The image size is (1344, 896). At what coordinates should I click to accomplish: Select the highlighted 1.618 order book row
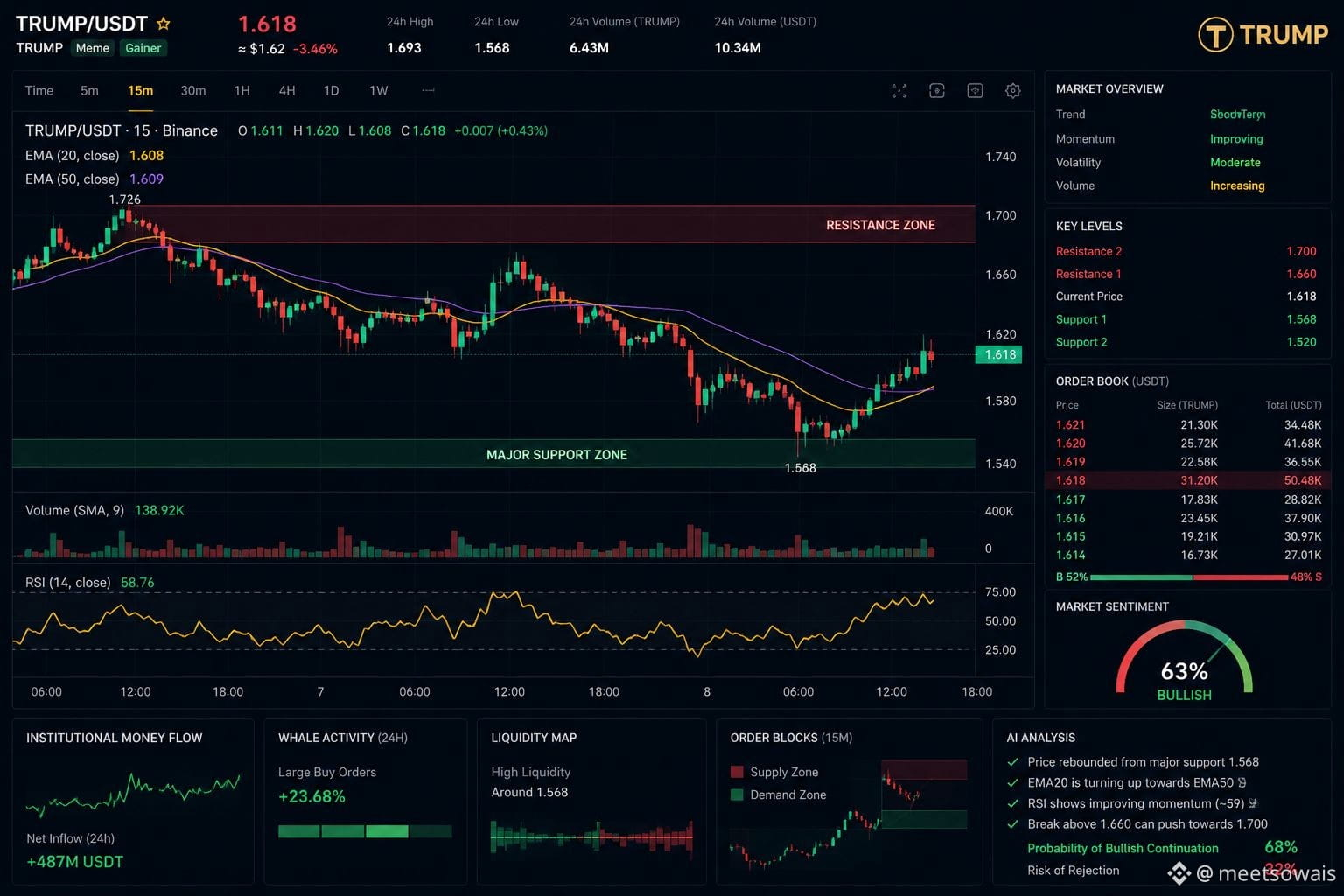1188,480
